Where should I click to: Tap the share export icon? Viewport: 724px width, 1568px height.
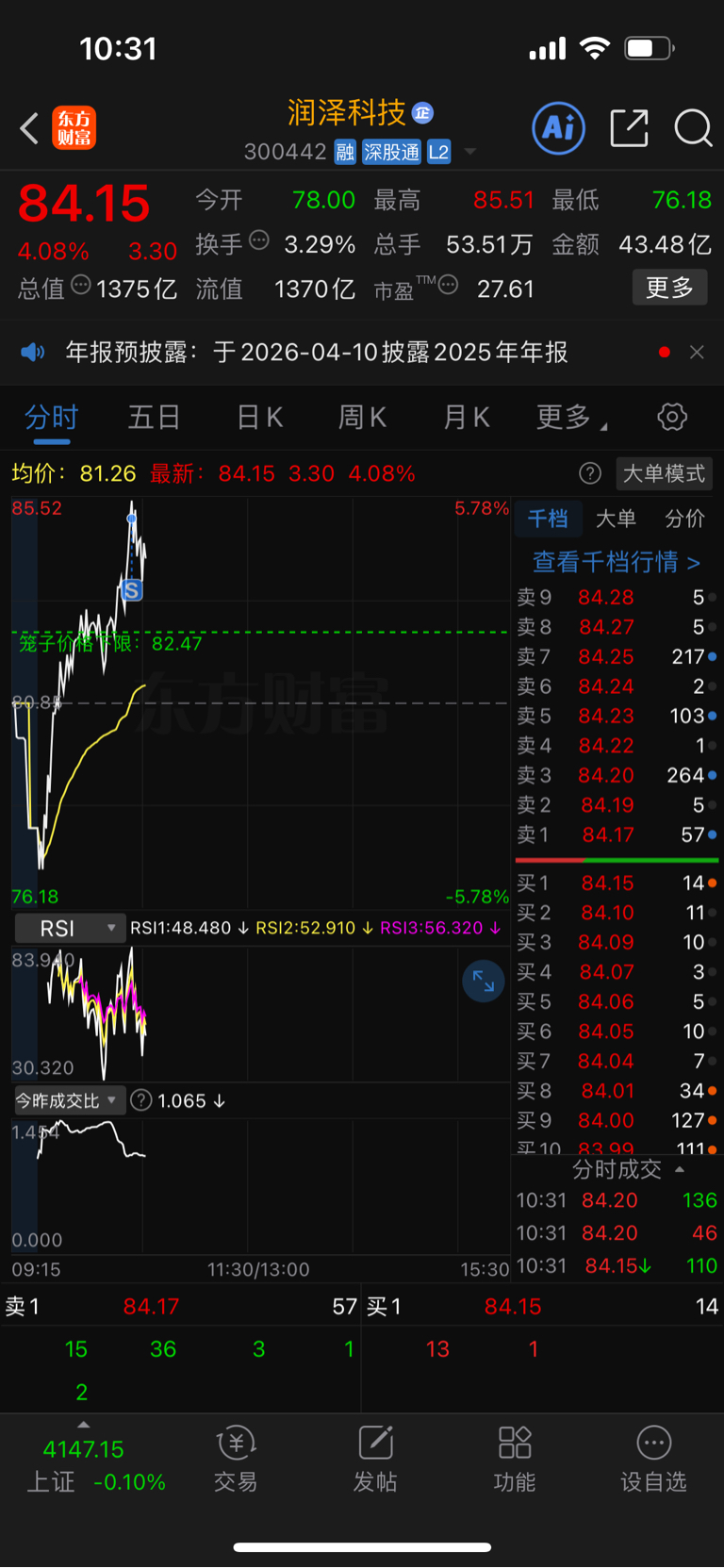pyautogui.click(x=630, y=127)
